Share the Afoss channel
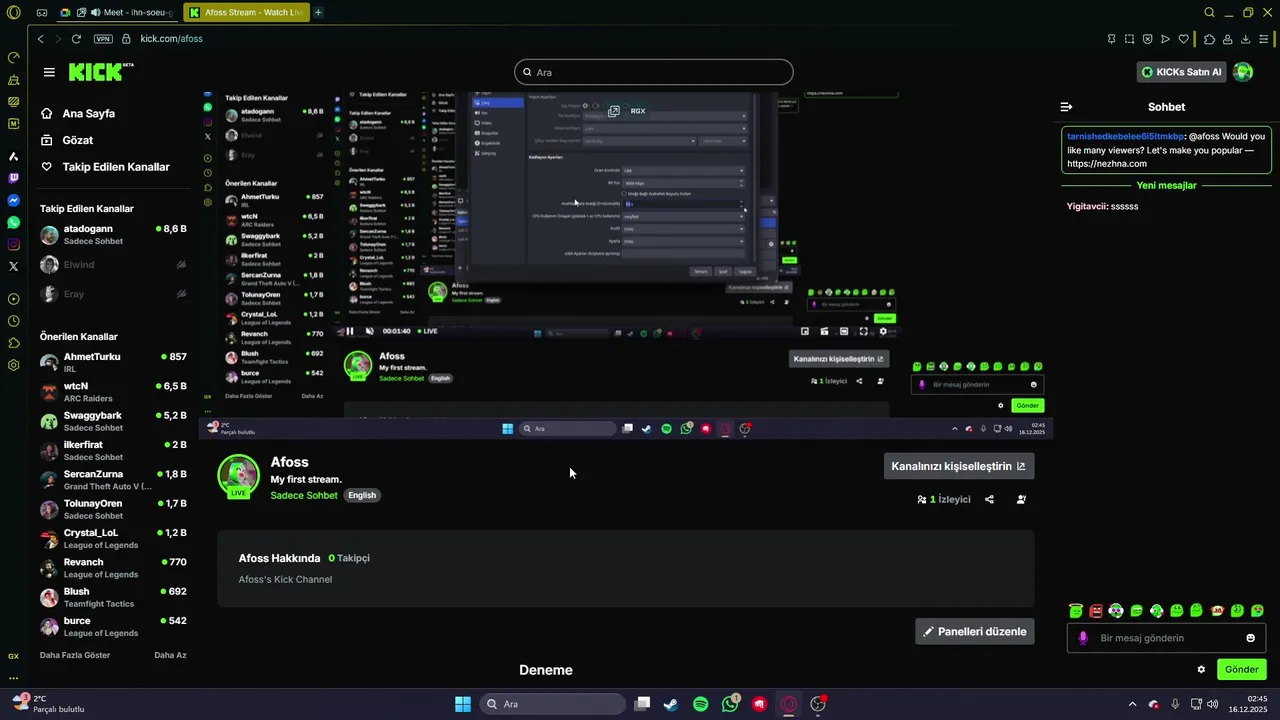Viewport: 1280px width, 720px height. tap(989, 499)
